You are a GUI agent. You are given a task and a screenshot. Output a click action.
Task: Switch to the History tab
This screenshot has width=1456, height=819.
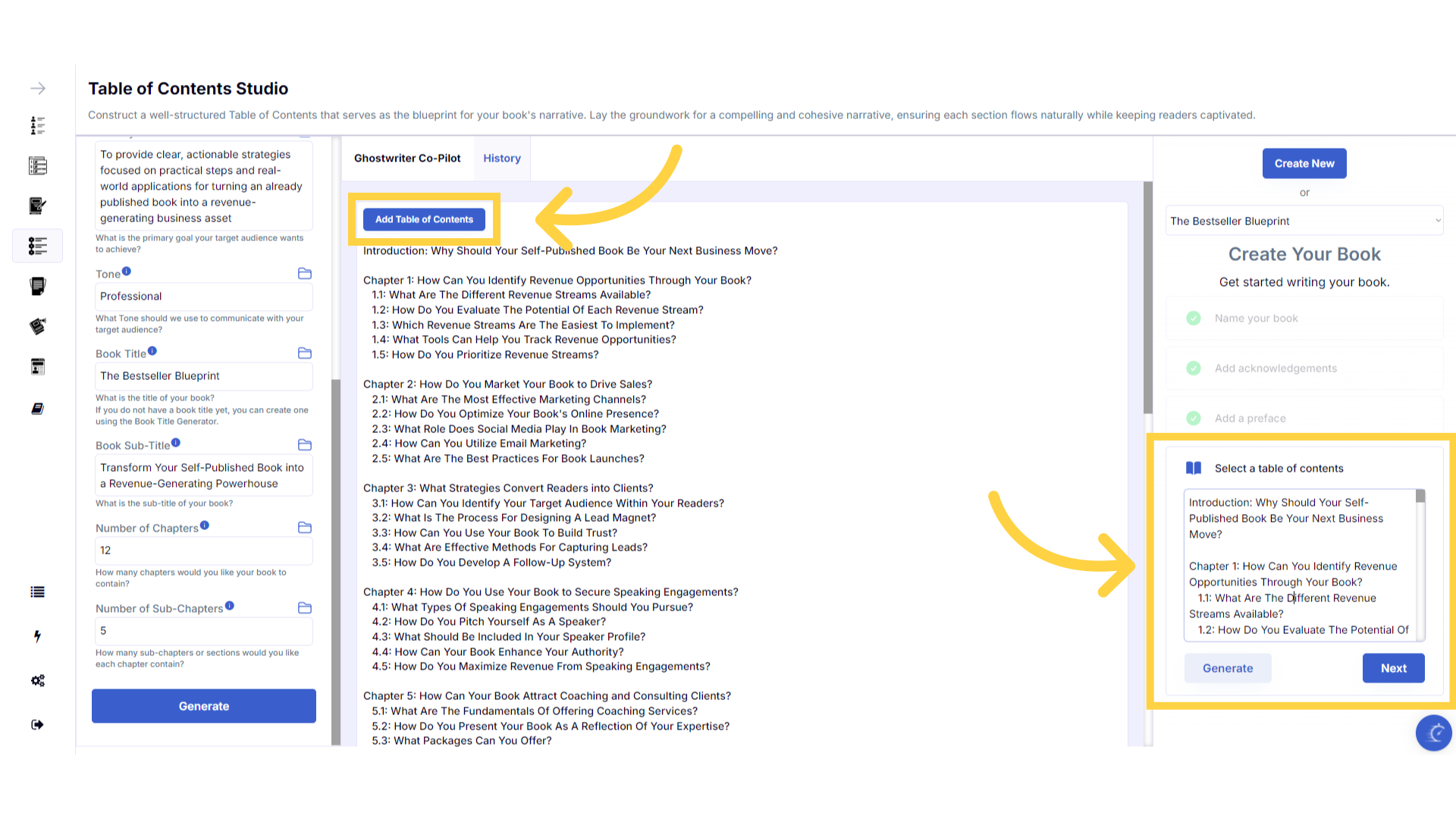tap(502, 158)
